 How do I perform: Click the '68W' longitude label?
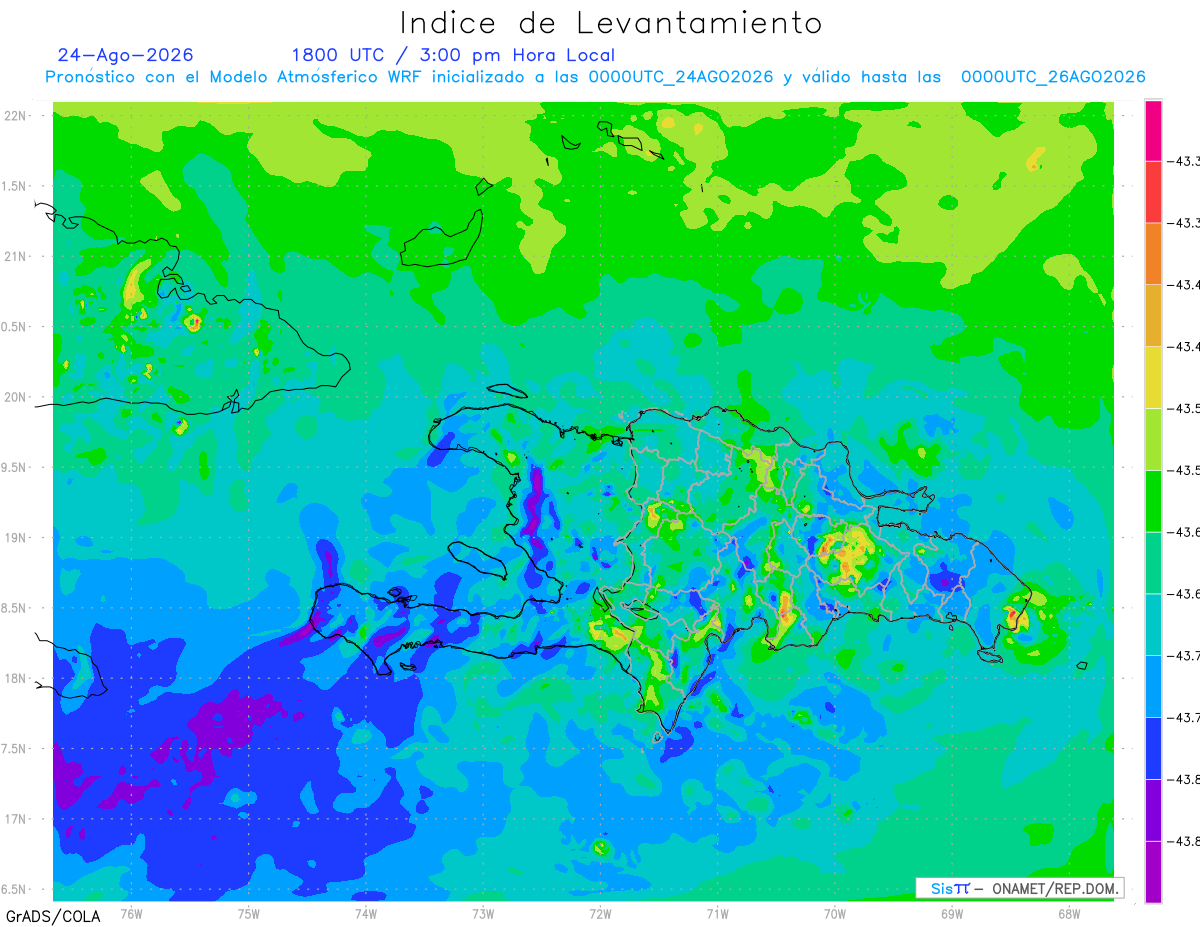(1069, 912)
